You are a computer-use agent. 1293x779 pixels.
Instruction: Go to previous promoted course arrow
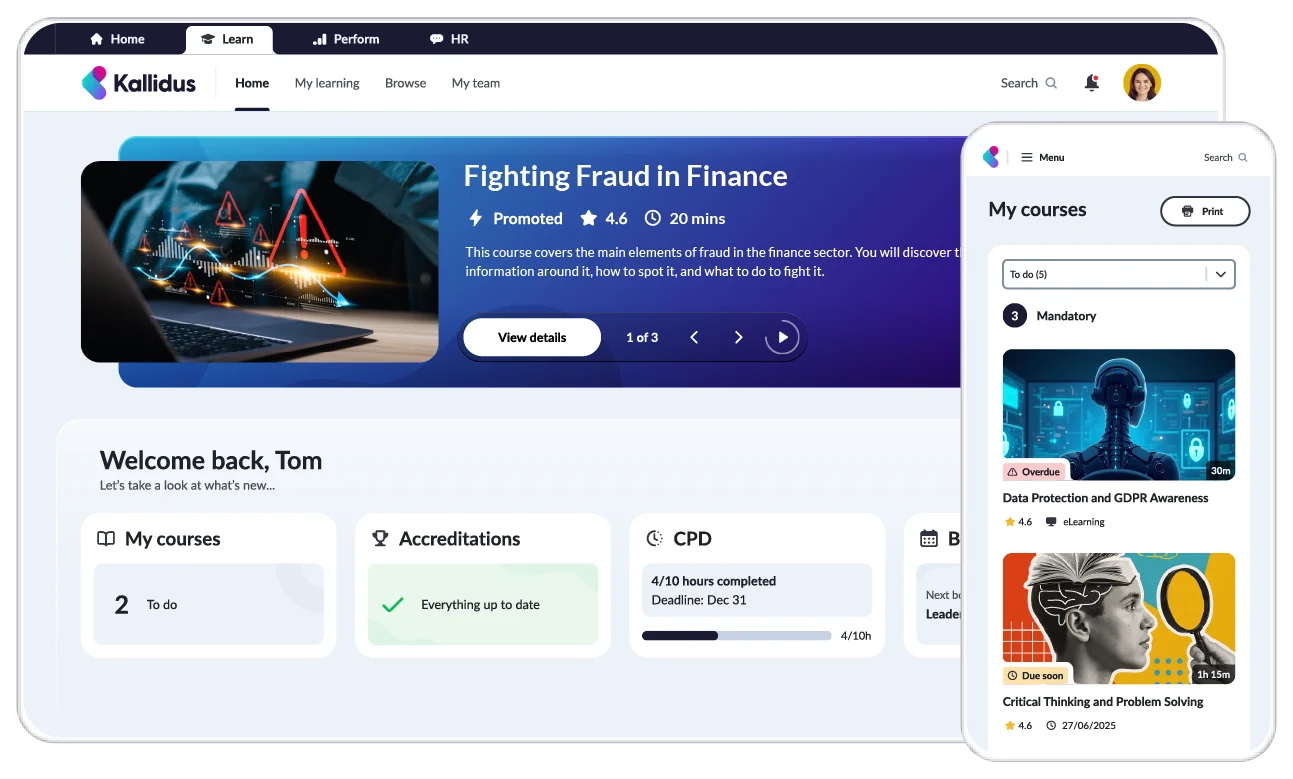[694, 337]
